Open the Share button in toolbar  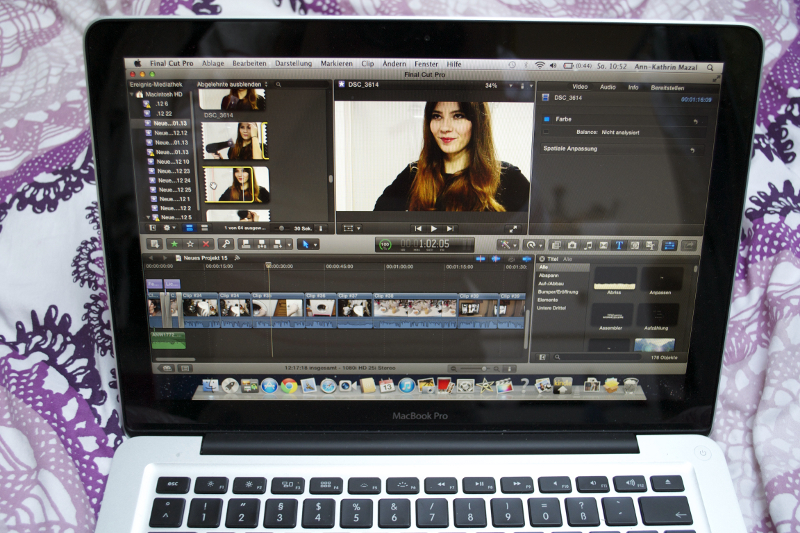tap(689, 245)
